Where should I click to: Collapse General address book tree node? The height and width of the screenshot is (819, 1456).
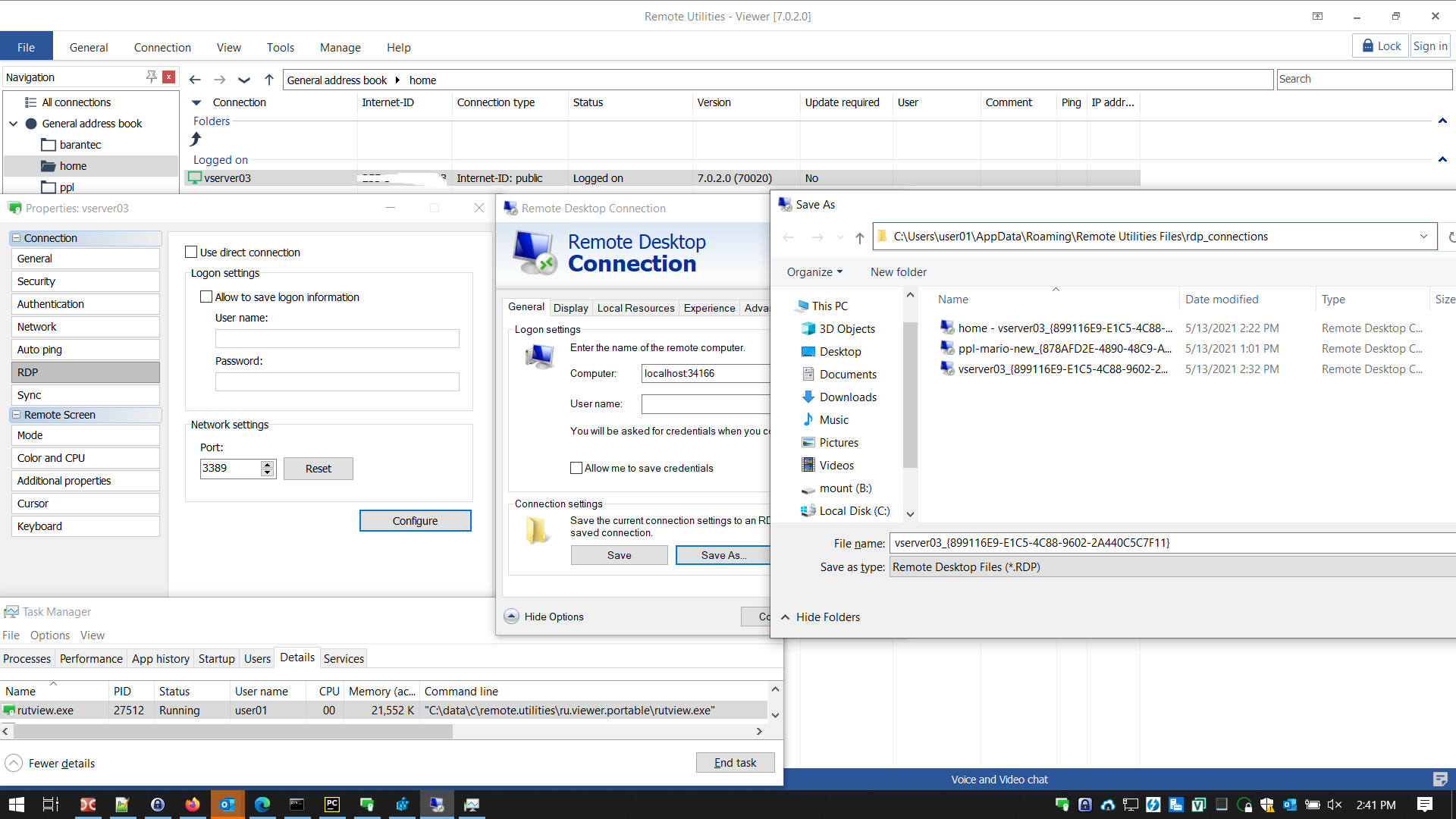(x=14, y=124)
